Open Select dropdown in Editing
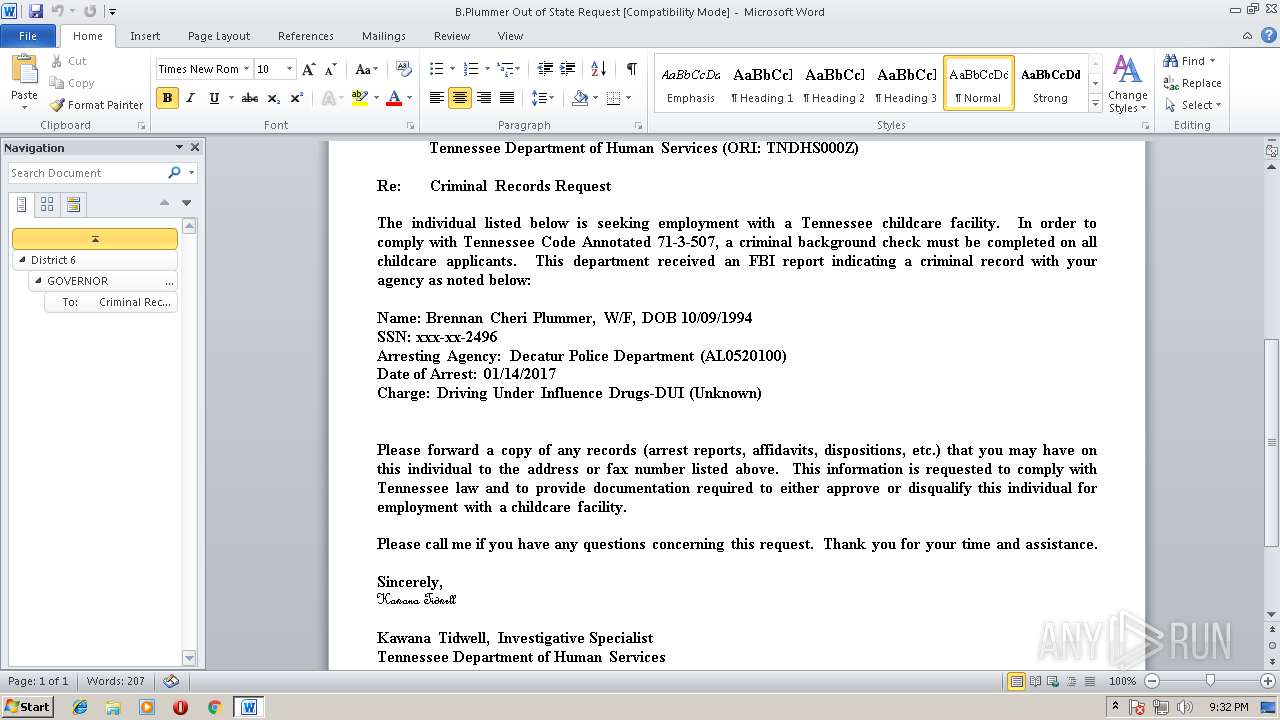Image resolution: width=1280 pixels, height=720 pixels. point(1192,105)
